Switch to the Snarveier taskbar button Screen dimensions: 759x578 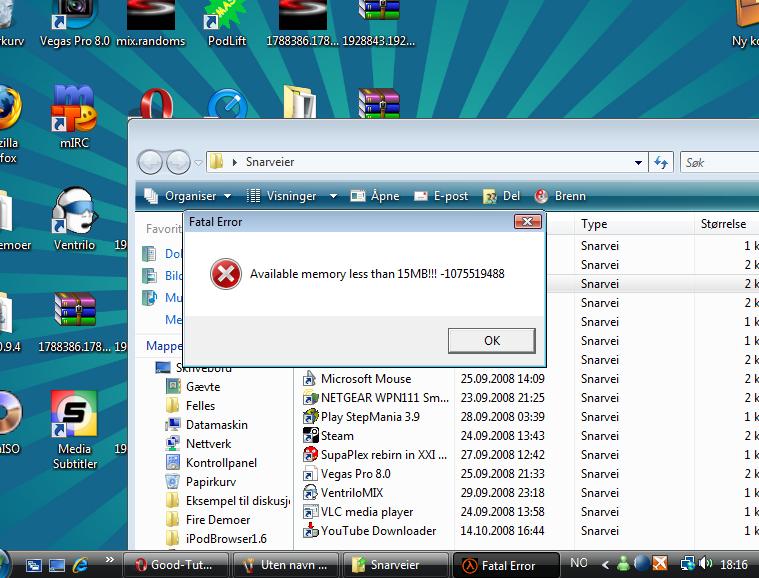[x=396, y=565]
